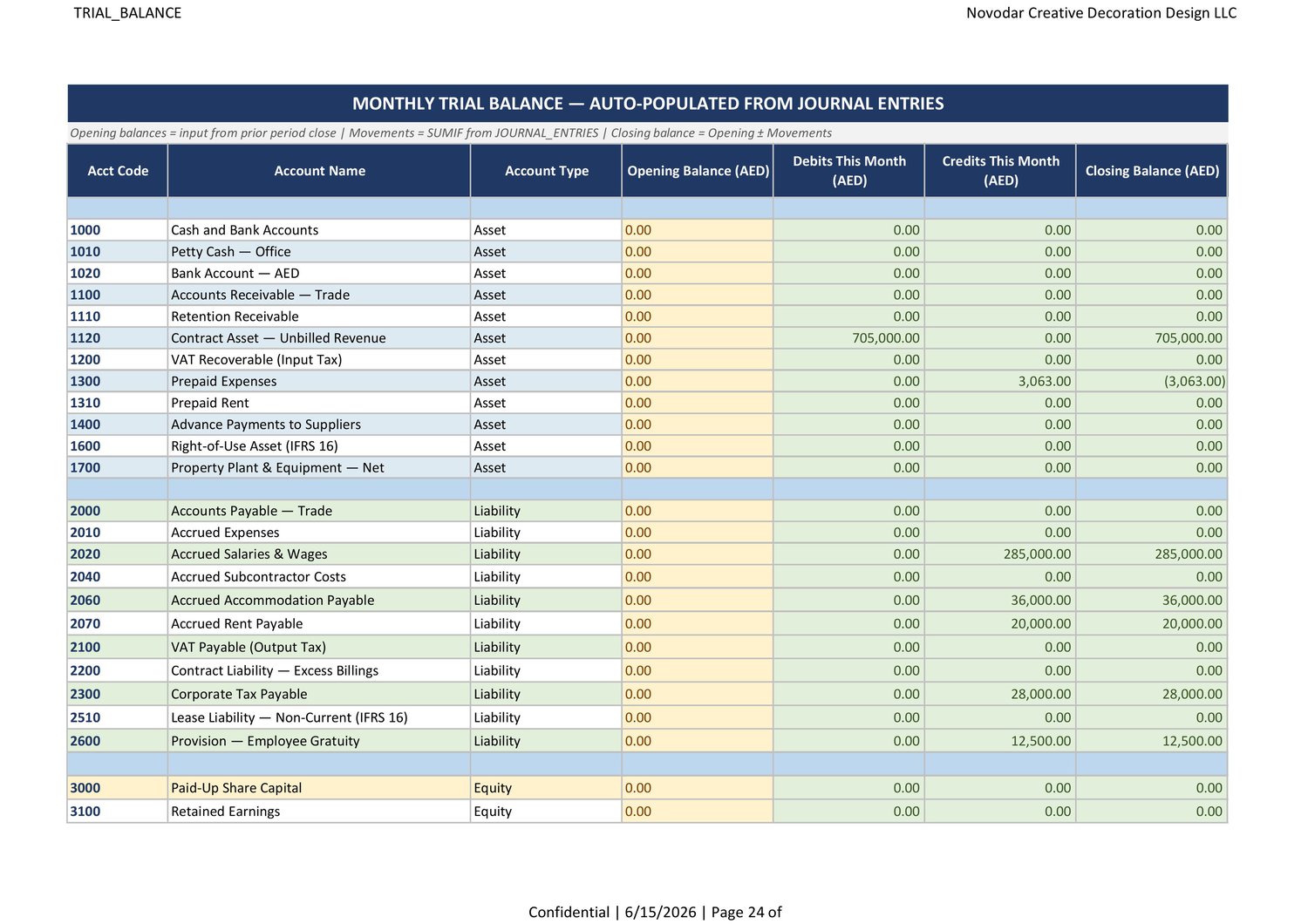Select 'Bank Account — AED' cell
The width and height of the screenshot is (1308, 924).
point(319,274)
